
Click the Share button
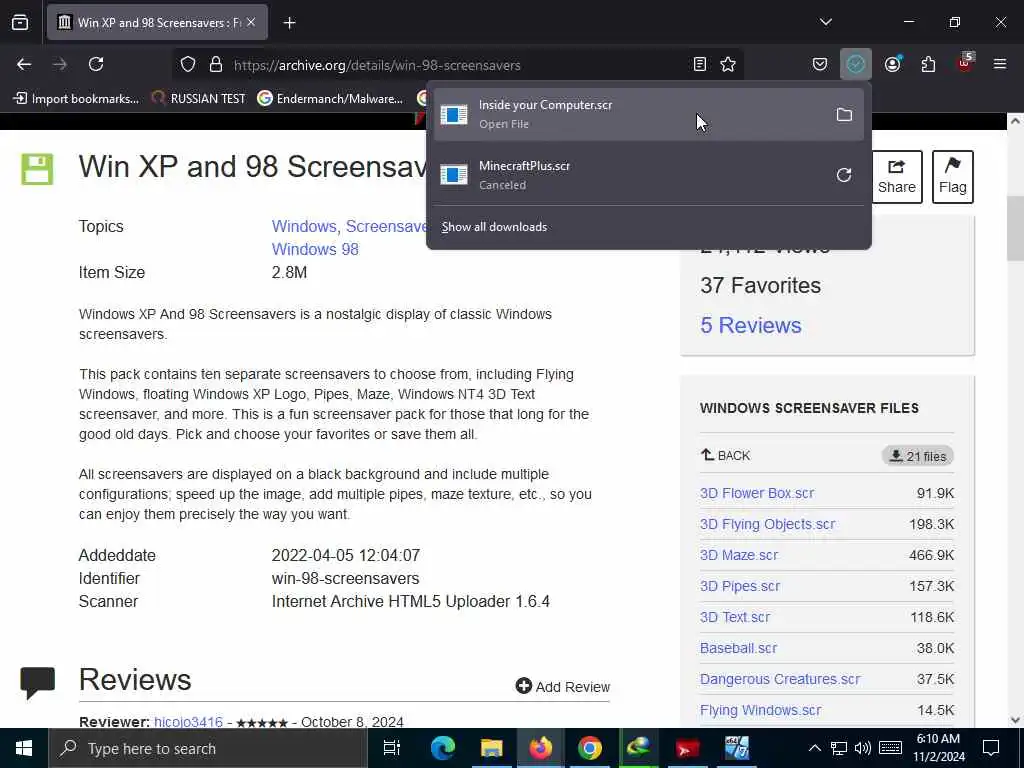pos(897,177)
